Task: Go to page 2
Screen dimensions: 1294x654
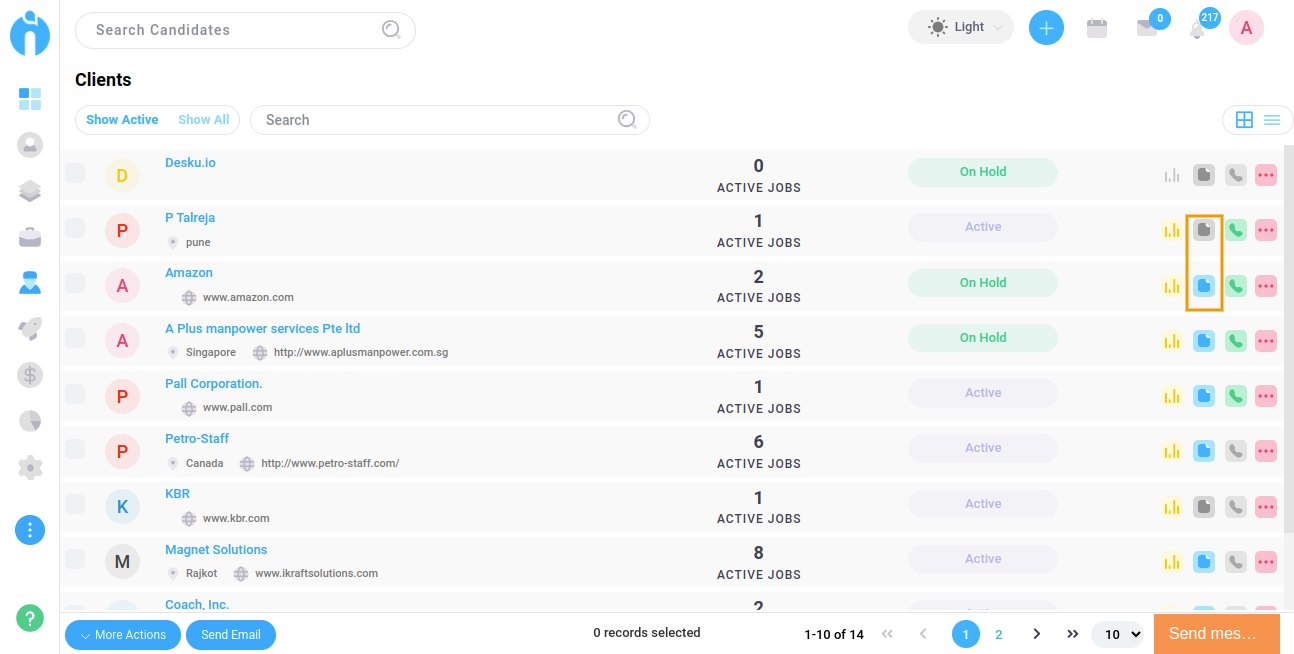Action: point(998,634)
